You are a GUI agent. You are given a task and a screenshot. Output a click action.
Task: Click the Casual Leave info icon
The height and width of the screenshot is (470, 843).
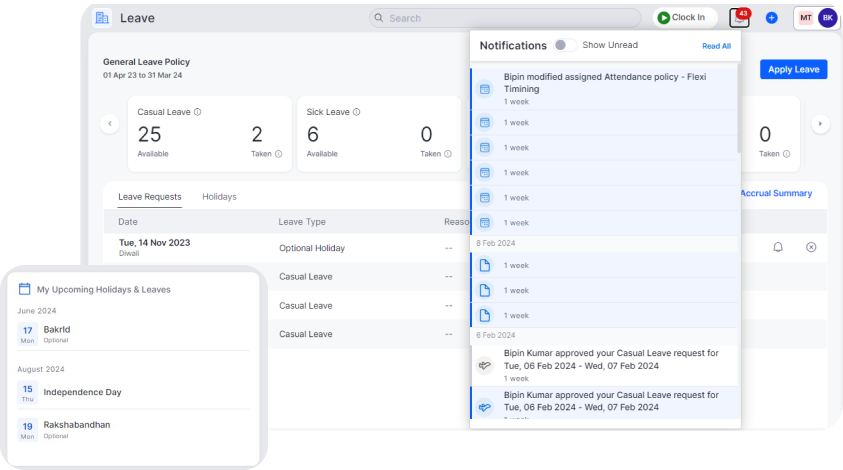coord(197,112)
